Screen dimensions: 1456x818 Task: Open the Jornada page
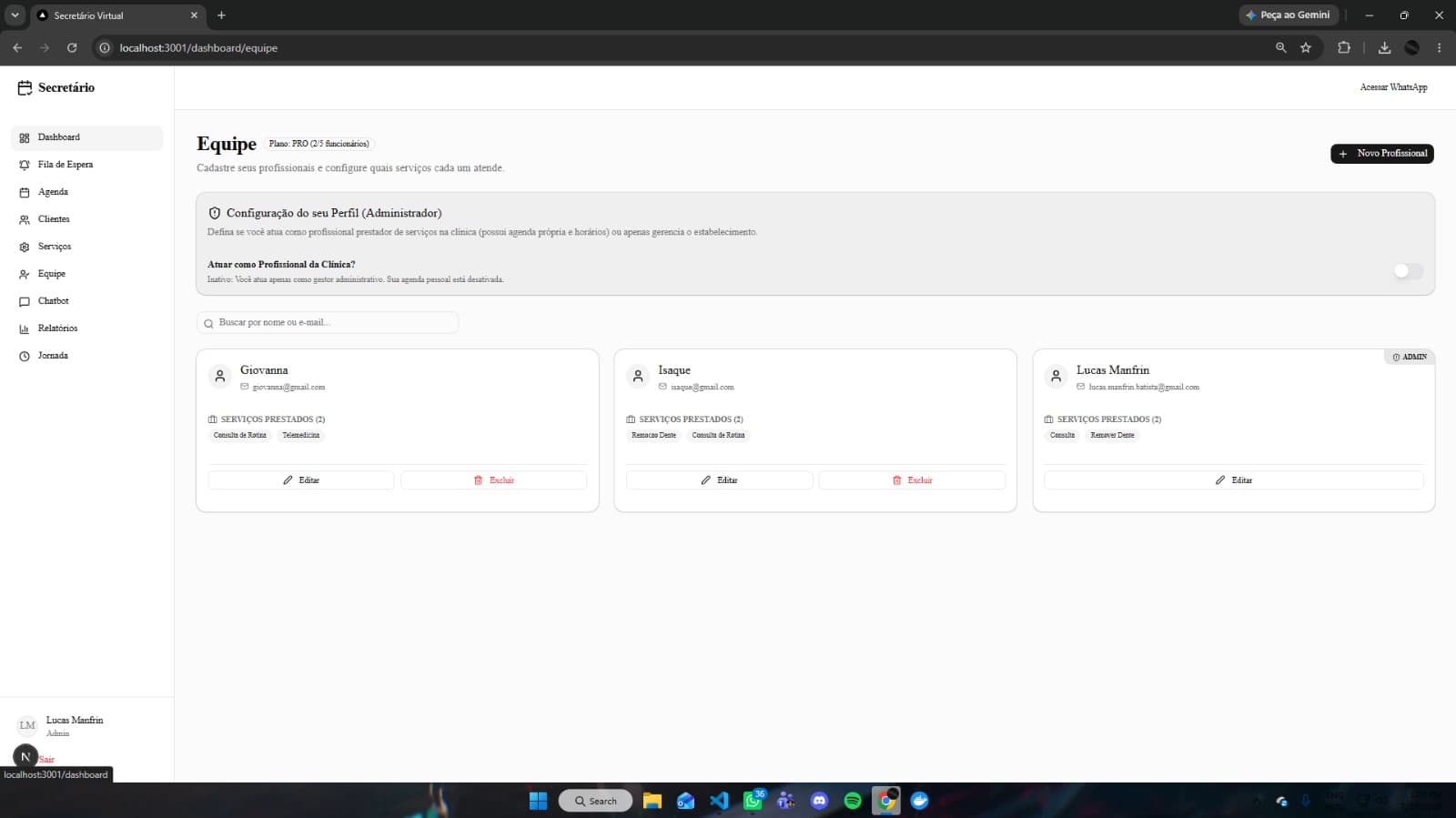pos(86,356)
